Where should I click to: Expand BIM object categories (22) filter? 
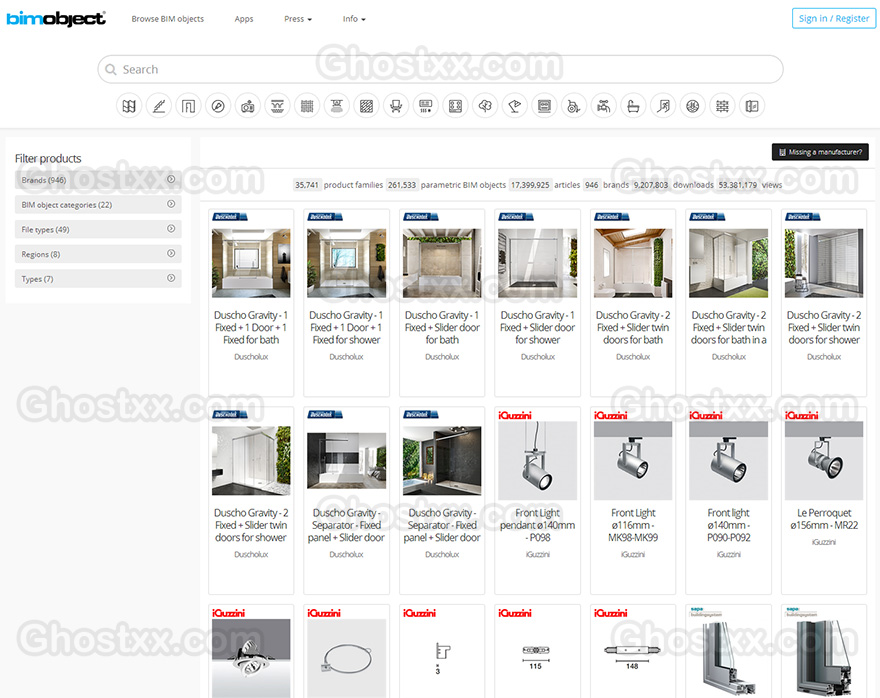point(98,205)
